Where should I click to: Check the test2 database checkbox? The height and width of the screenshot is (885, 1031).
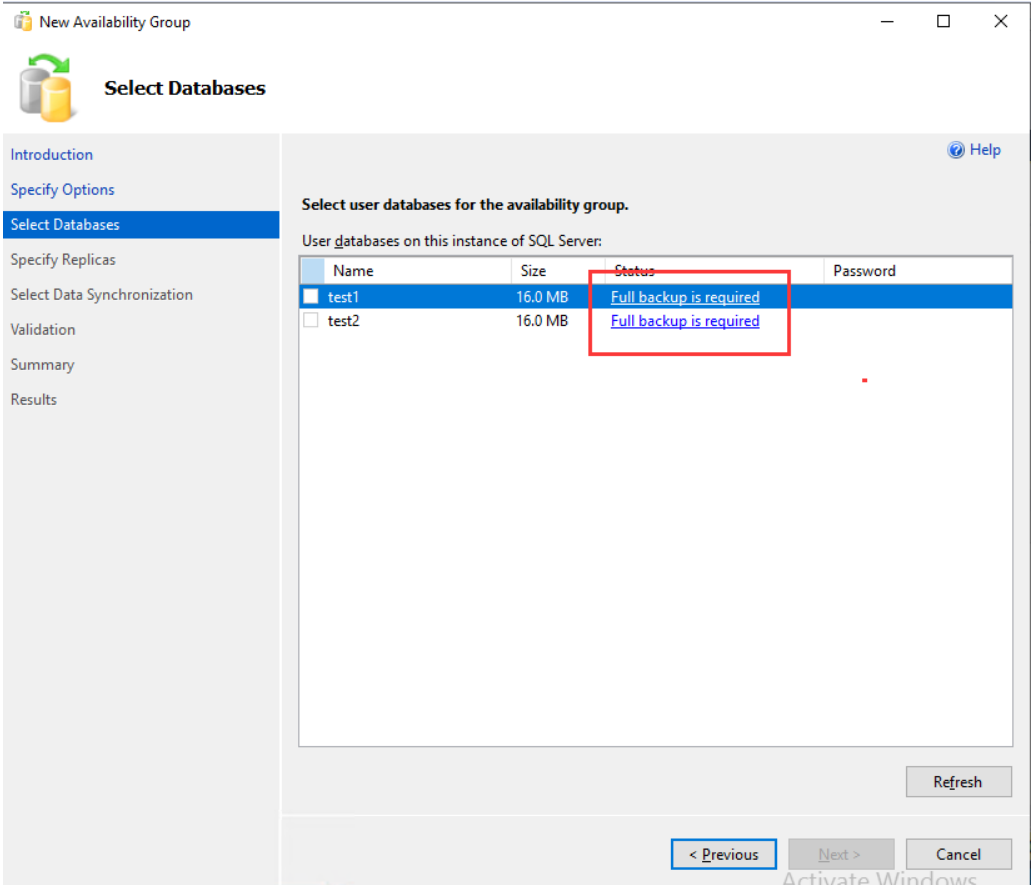pyautogui.click(x=311, y=320)
